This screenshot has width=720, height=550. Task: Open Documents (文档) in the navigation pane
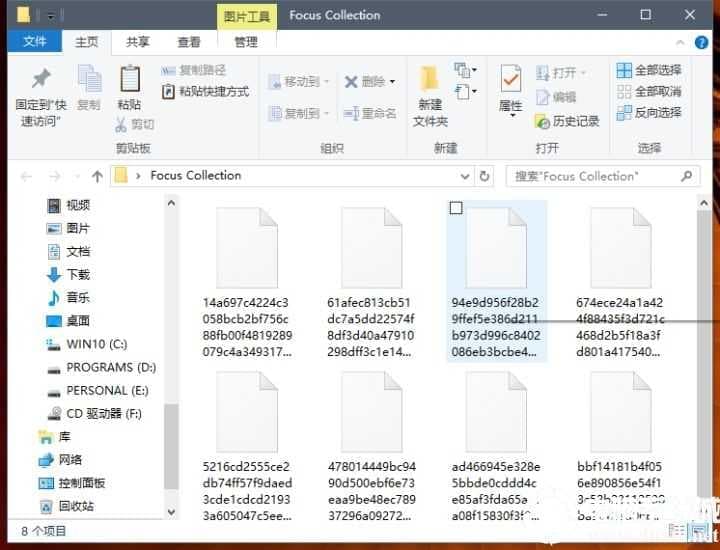[x=68, y=252]
